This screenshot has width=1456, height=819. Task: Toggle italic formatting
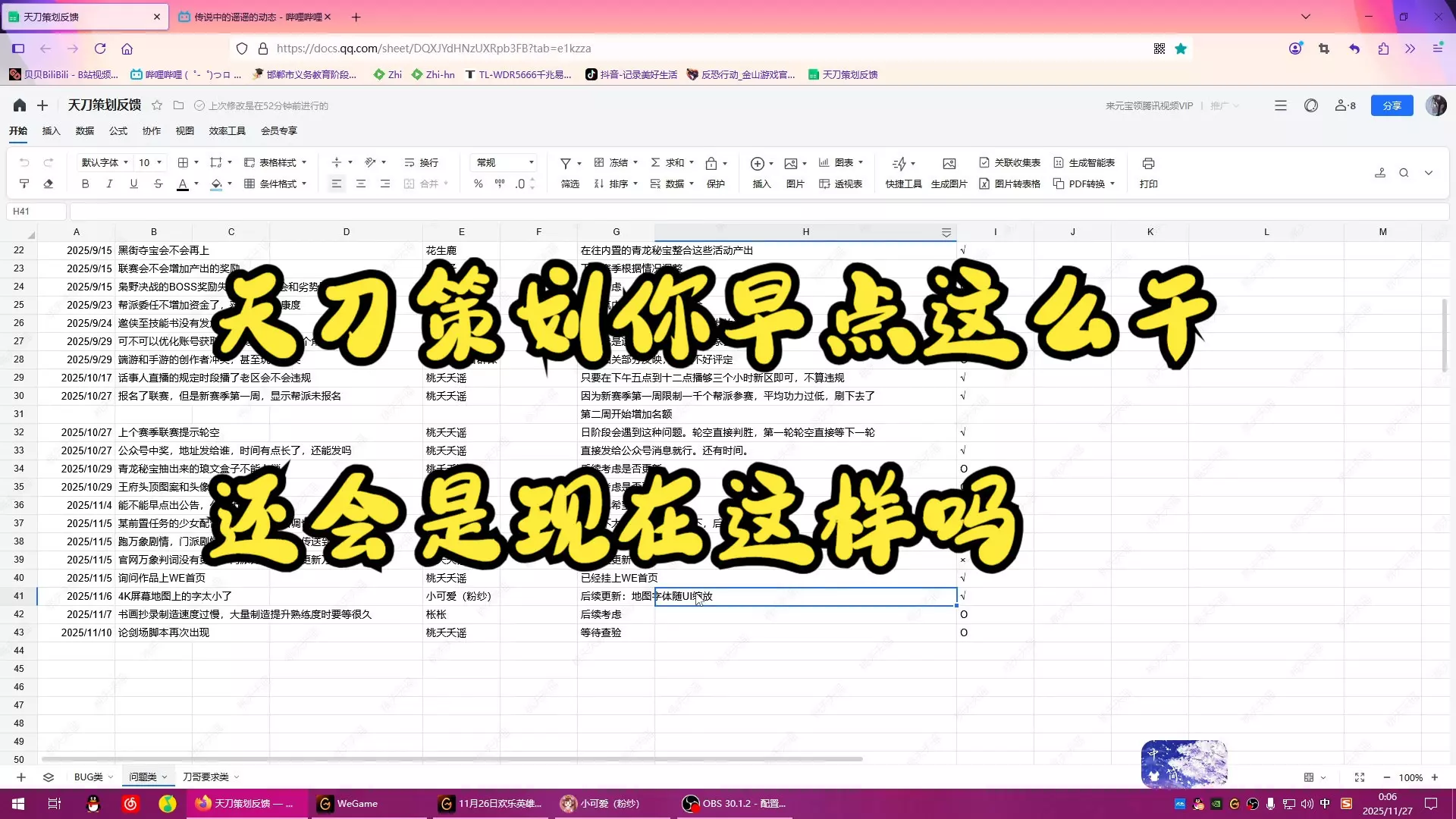coord(109,184)
